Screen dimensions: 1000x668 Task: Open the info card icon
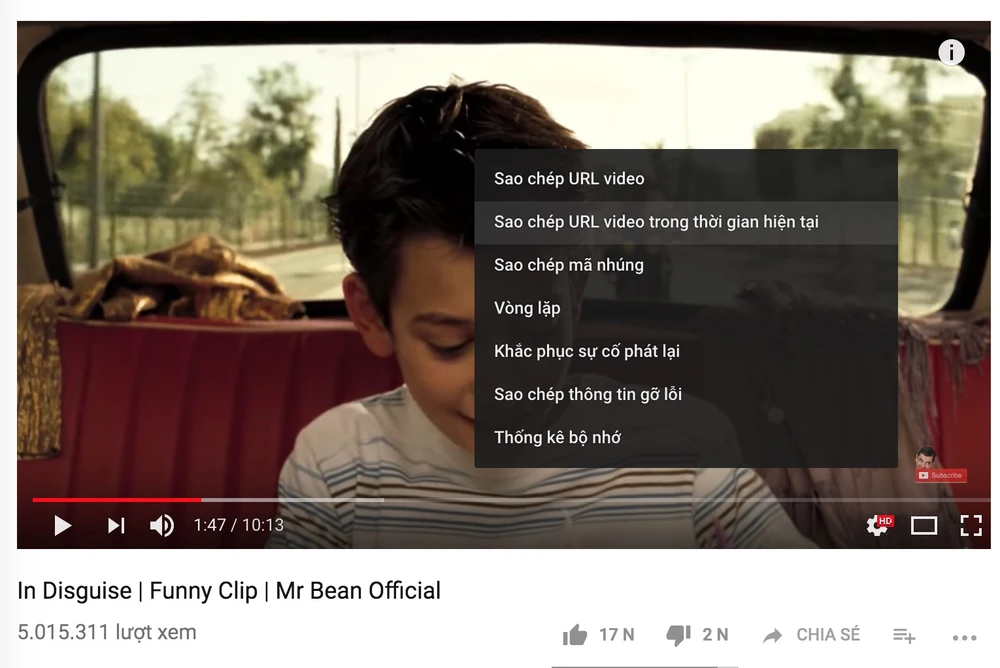951,52
